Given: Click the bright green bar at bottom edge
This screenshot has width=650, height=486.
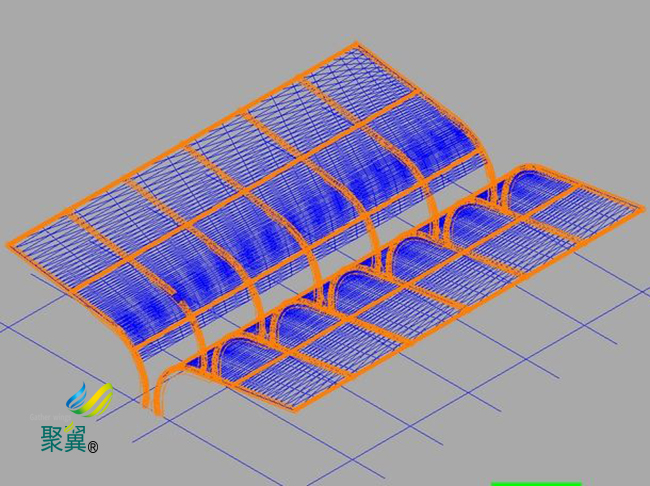Looking at the screenshot, I should [535, 483].
